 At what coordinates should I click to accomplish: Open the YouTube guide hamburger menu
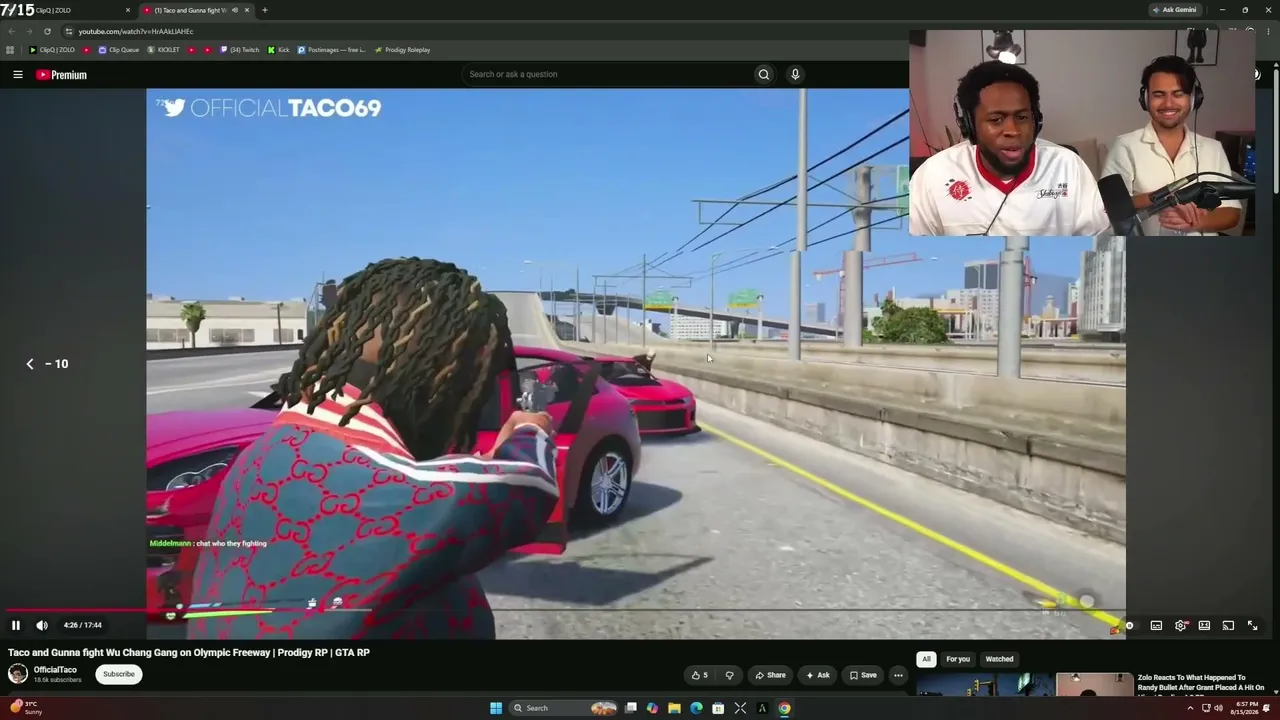pyautogui.click(x=18, y=74)
